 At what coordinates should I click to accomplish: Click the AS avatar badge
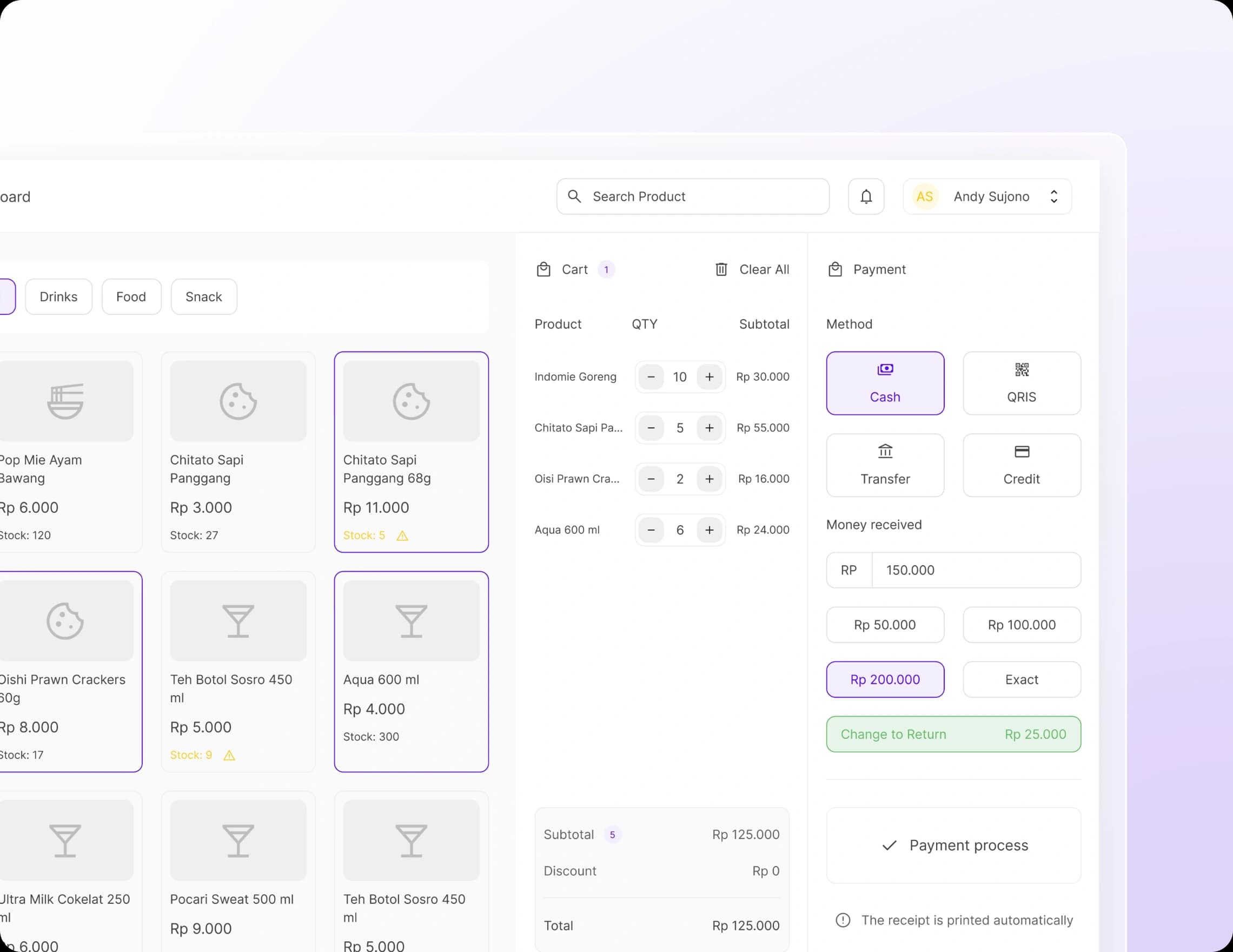point(925,196)
